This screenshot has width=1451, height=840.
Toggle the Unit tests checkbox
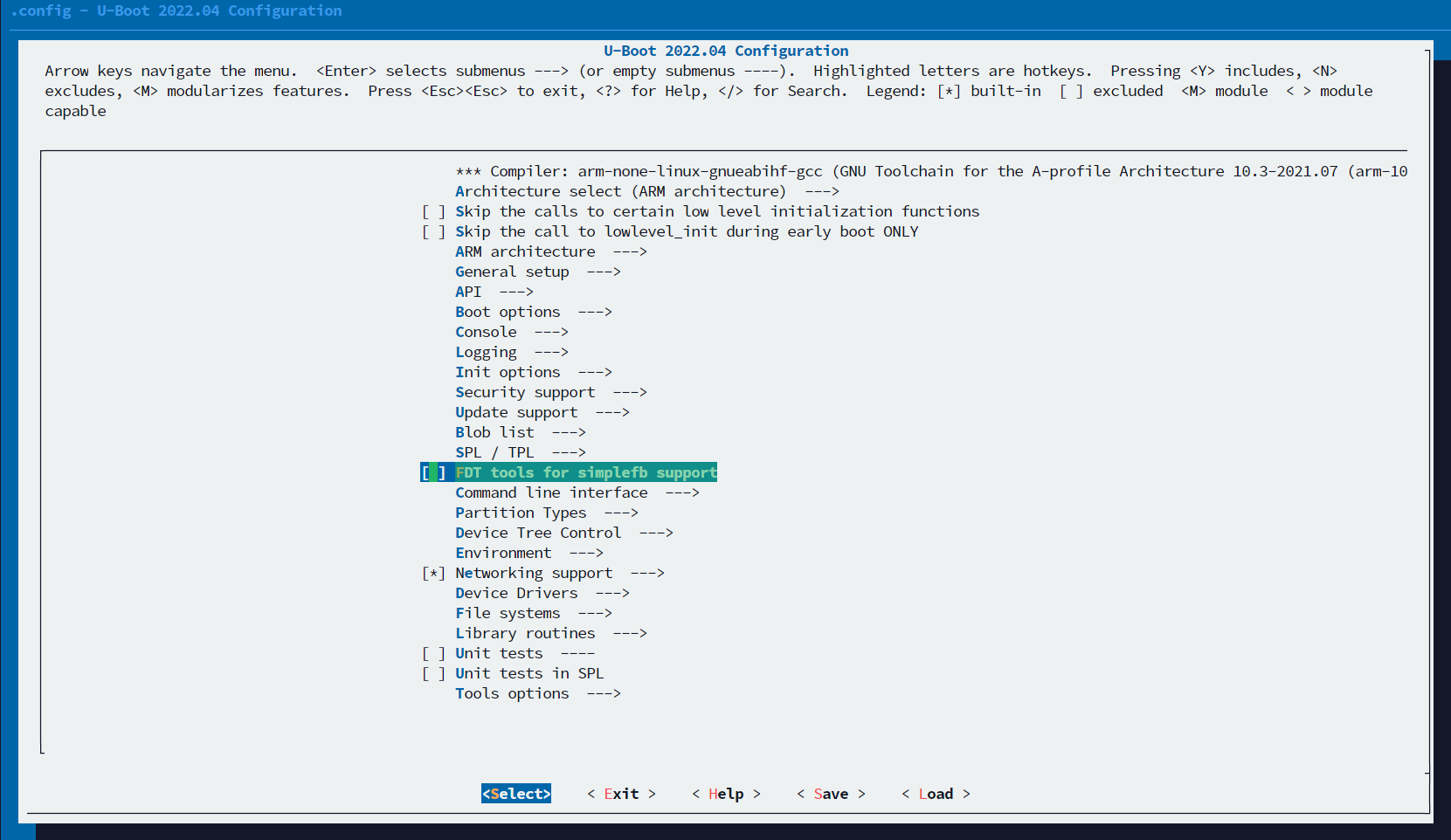click(433, 653)
